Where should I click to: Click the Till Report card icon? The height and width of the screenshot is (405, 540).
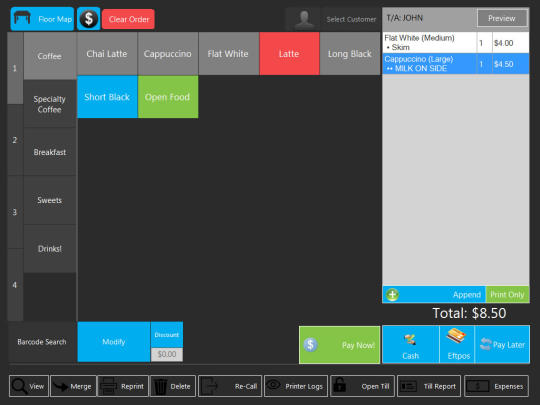click(408, 386)
